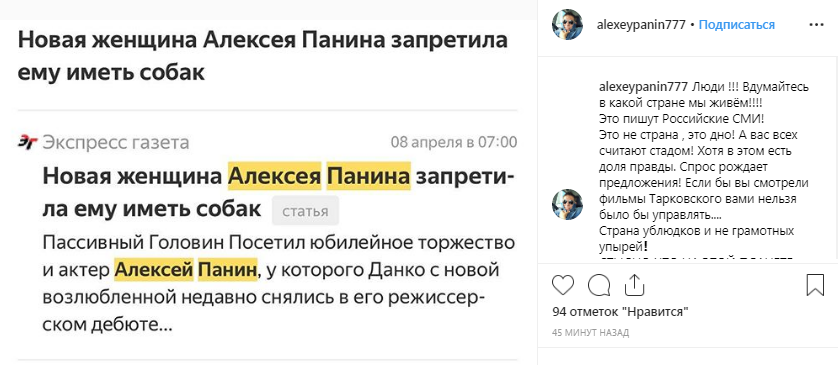Open the article date 08 апреля в 07:00
The width and height of the screenshot is (838, 365).
pyautogui.click(x=454, y=142)
